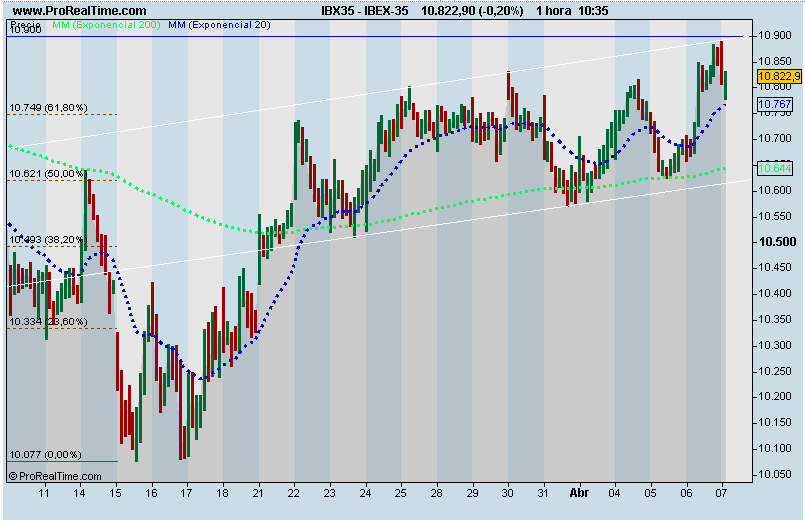Viewport: 805px width, 520px height.
Task: Click date label 28 on time axis
Action: [436, 493]
